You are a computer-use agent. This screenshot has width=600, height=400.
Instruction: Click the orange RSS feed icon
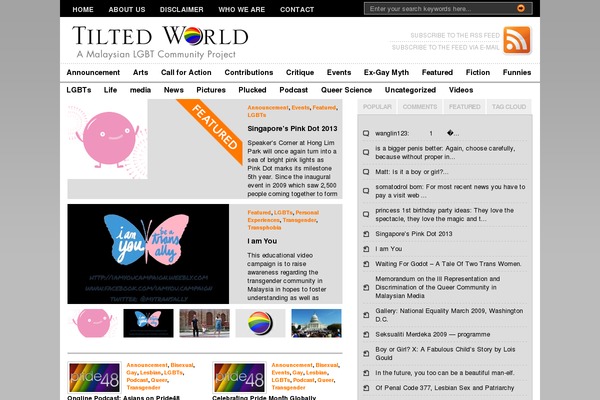point(517,40)
